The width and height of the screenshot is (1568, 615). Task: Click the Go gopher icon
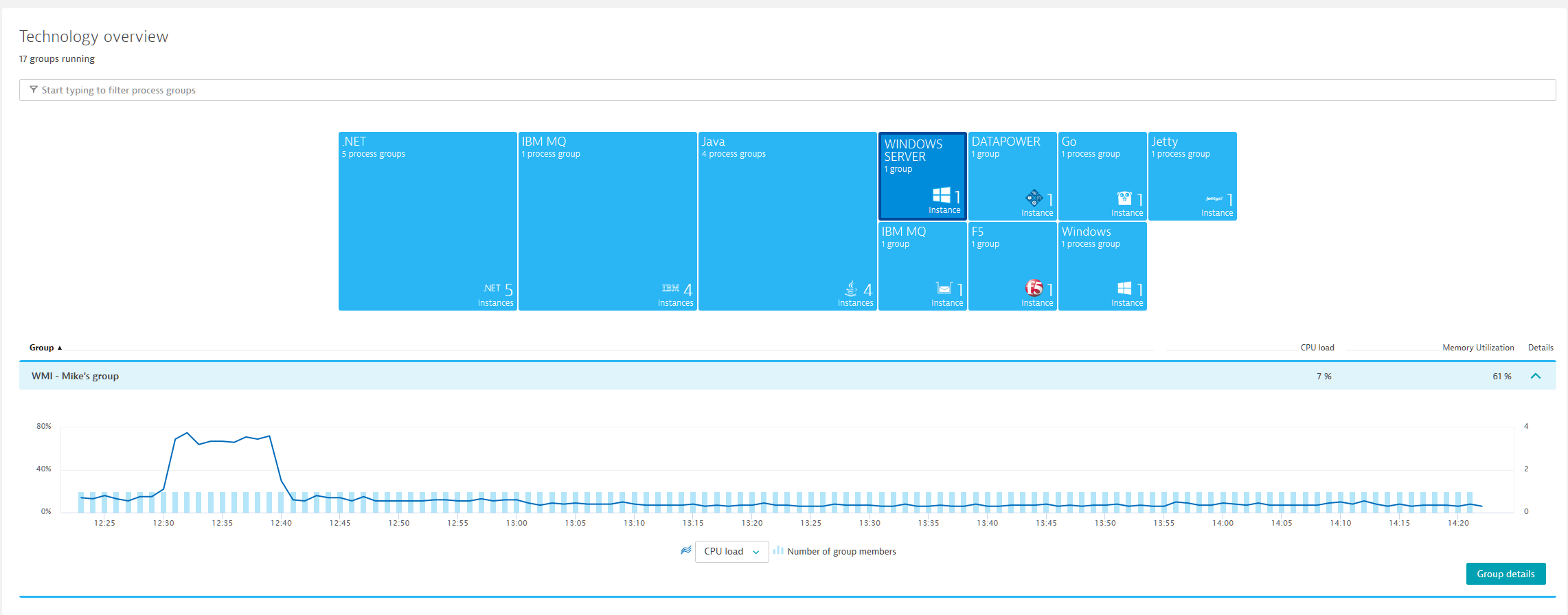click(x=1124, y=199)
